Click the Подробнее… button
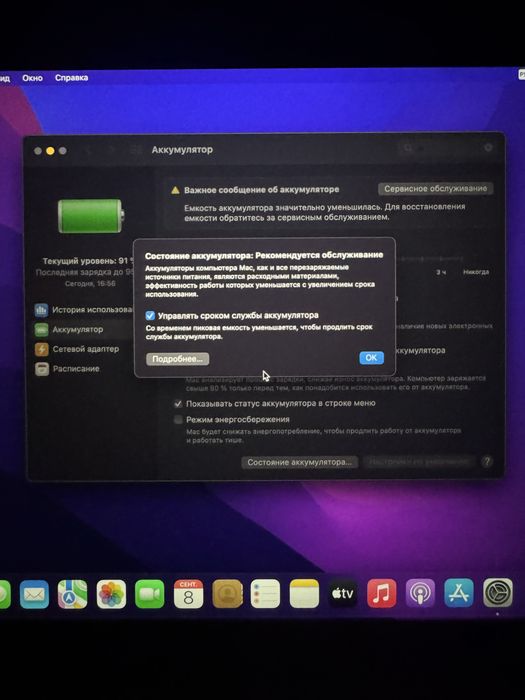This screenshot has height=700, width=525. [x=177, y=359]
